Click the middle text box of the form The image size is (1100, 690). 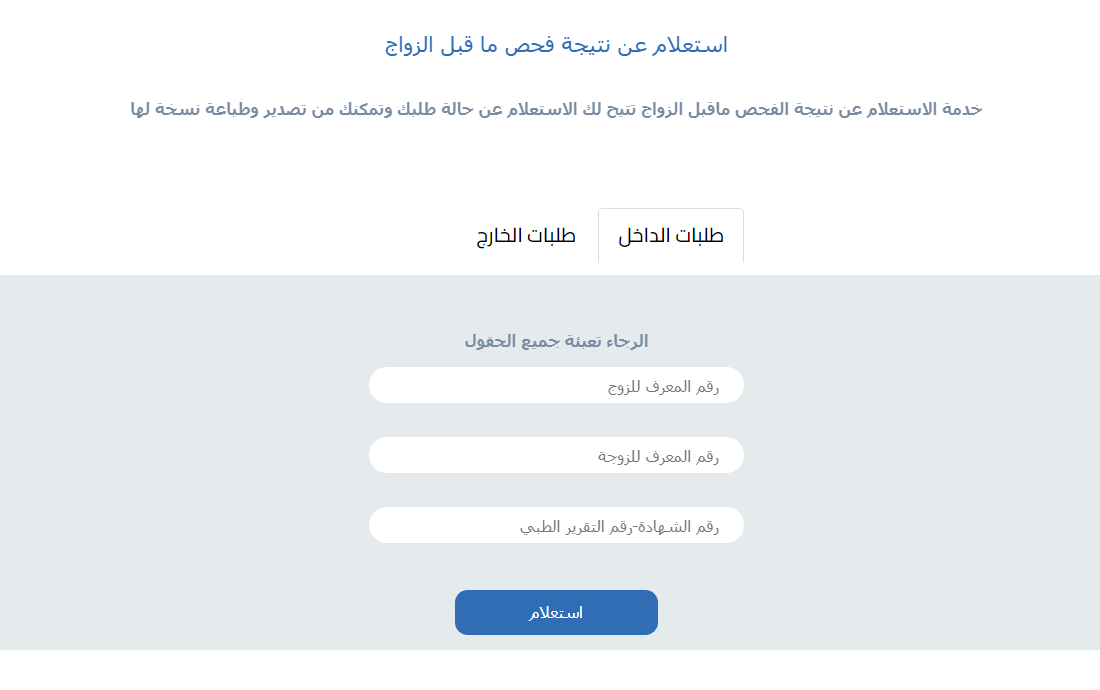556,456
